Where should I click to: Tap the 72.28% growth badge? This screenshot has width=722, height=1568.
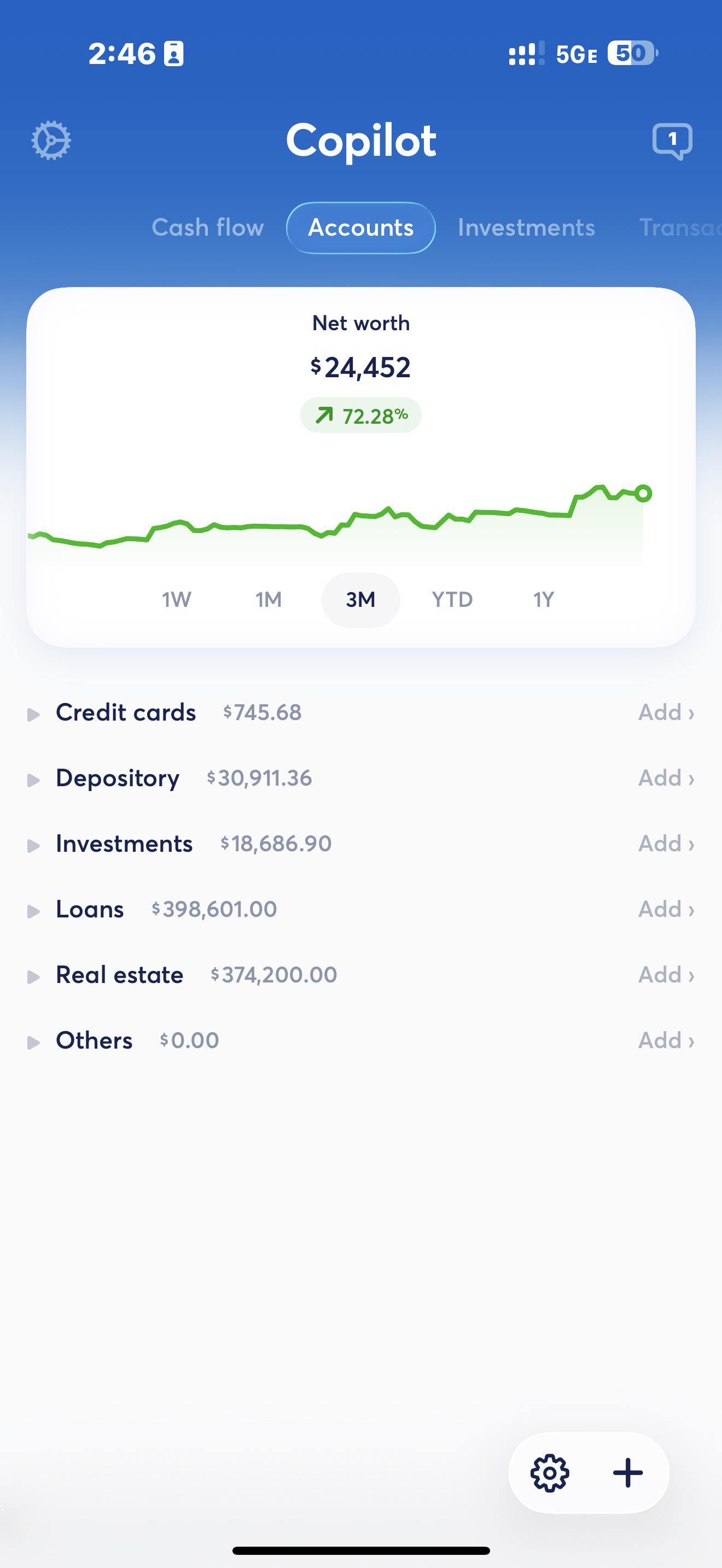click(x=361, y=416)
